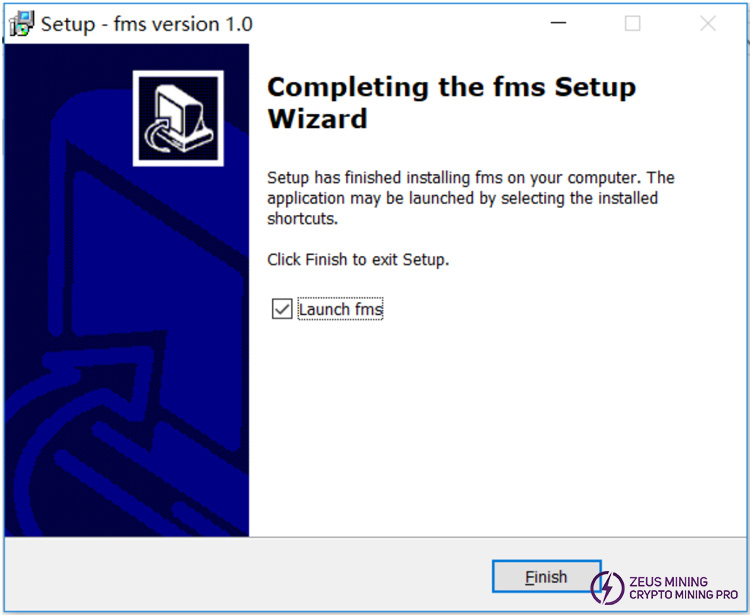Click the 'CRYPTO MINING PRO' watermark text
750x615 pixels.
coord(684,594)
